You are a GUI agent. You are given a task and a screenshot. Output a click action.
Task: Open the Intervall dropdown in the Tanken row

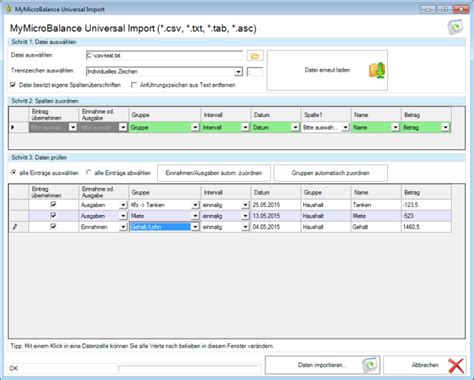[x=245, y=205]
